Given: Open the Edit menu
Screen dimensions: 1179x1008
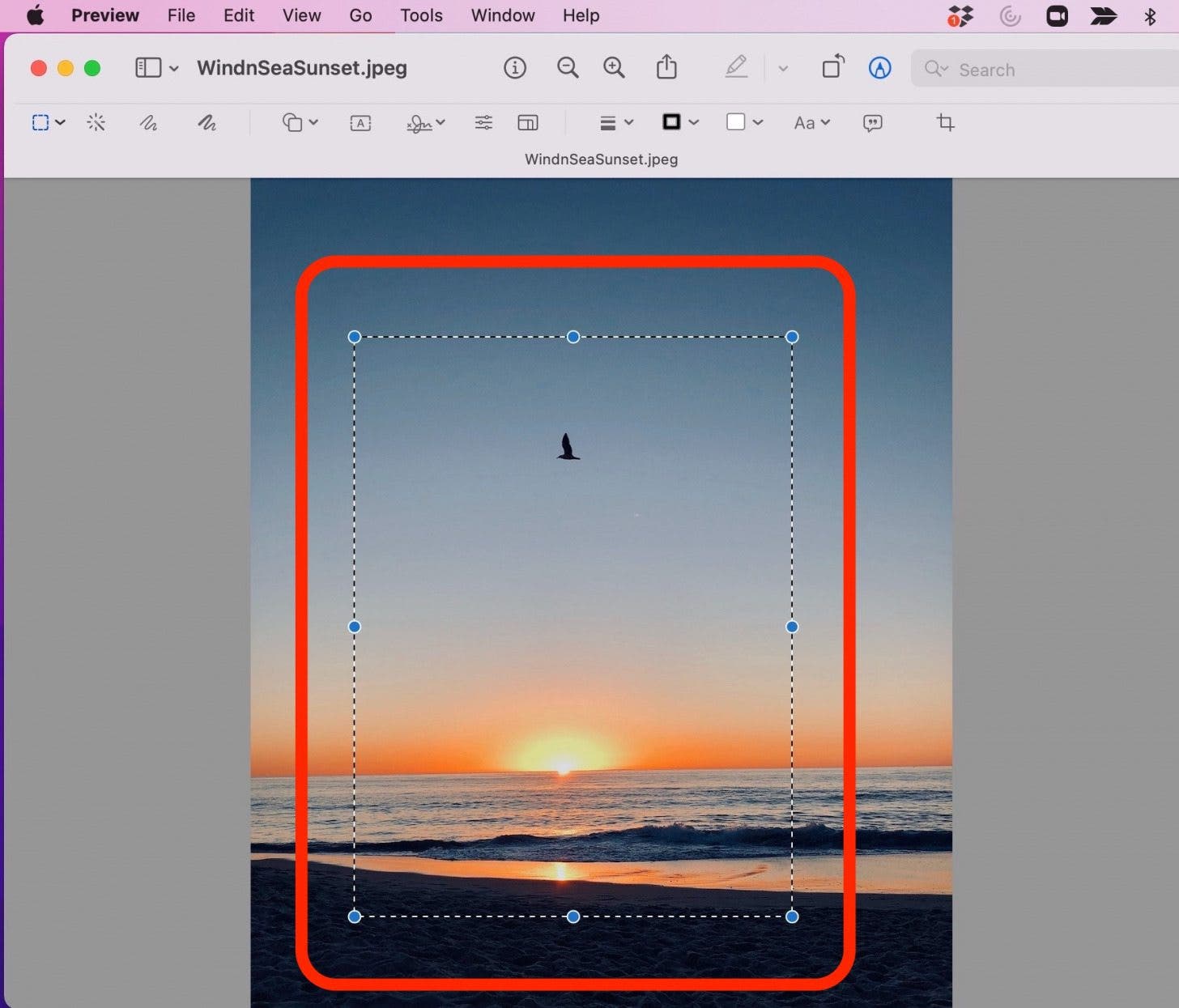Looking at the screenshot, I should click(x=237, y=15).
